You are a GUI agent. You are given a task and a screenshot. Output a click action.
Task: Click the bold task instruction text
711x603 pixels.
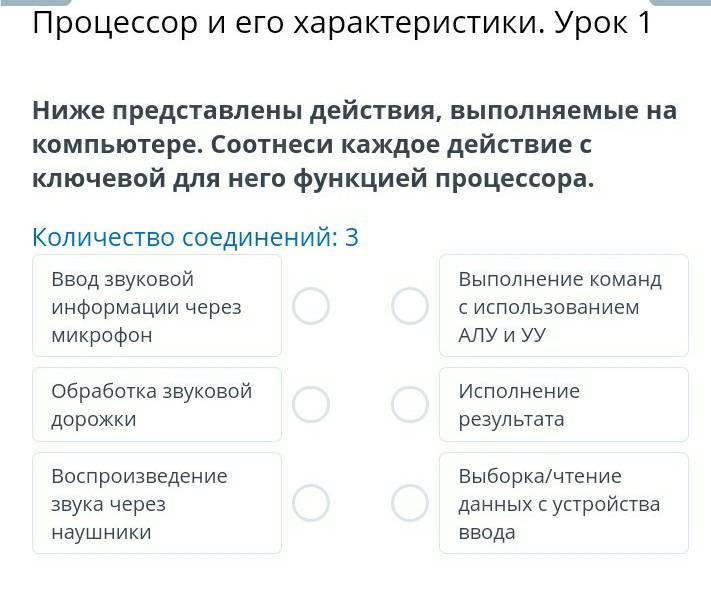(x=354, y=145)
